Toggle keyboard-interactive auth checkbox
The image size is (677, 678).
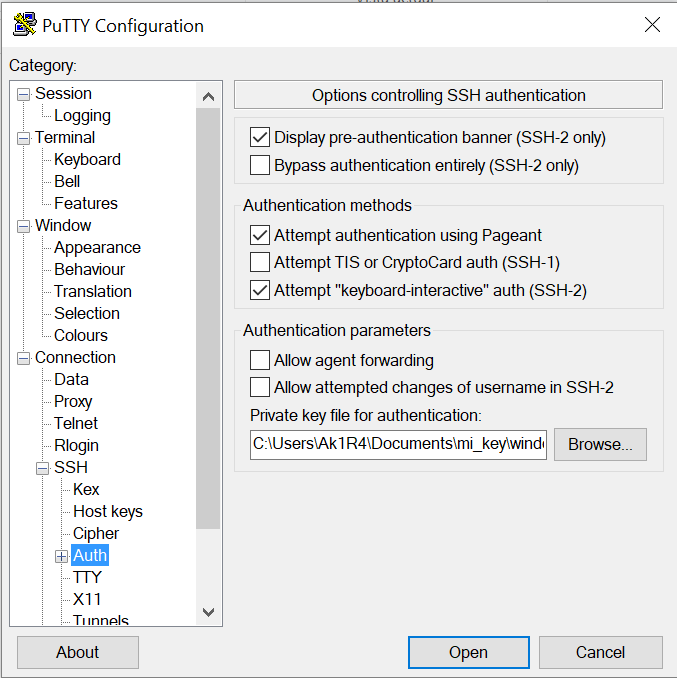click(260, 290)
